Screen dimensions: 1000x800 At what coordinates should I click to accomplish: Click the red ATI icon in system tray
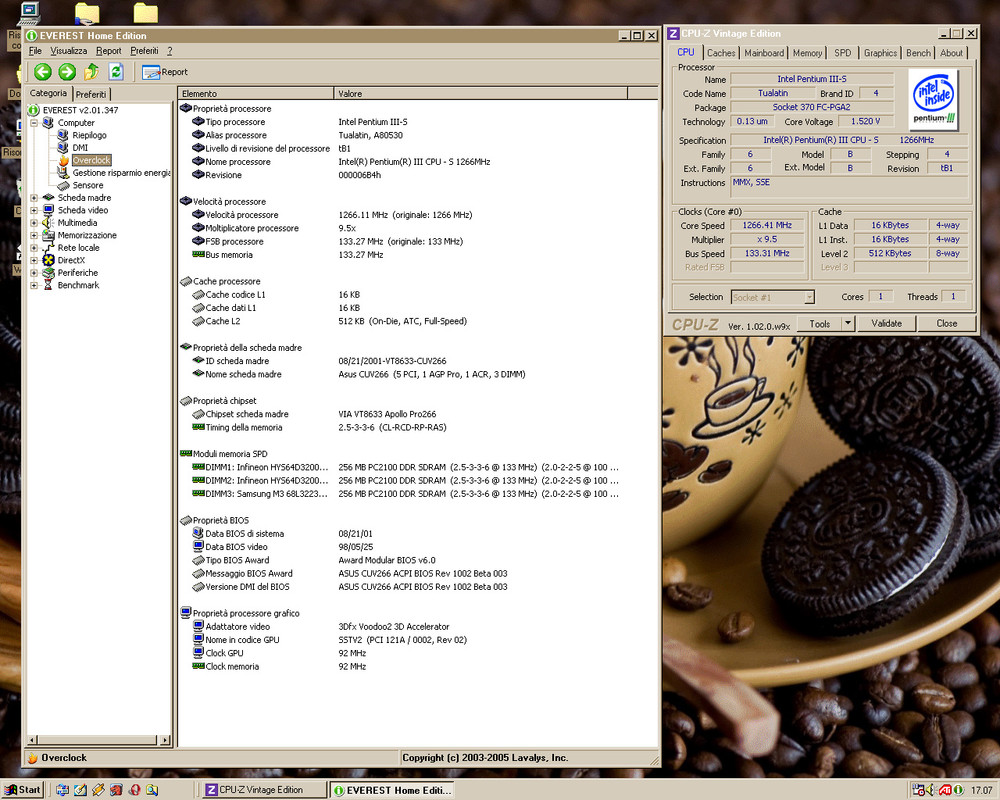tap(945, 790)
